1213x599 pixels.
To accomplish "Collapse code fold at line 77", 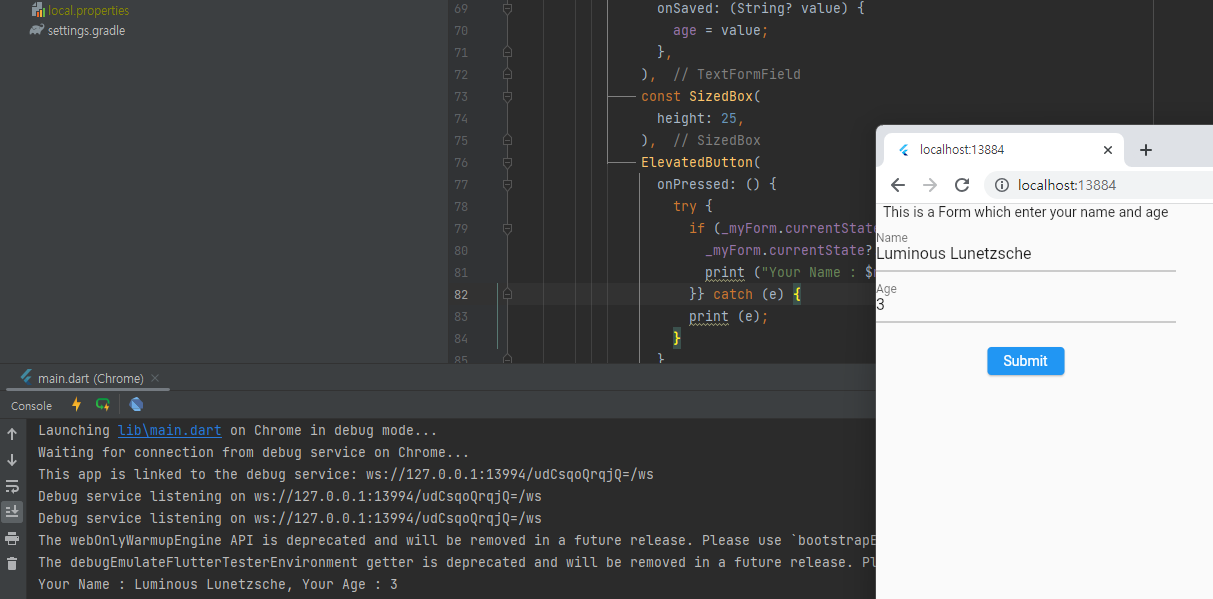I will pyautogui.click(x=507, y=184).
